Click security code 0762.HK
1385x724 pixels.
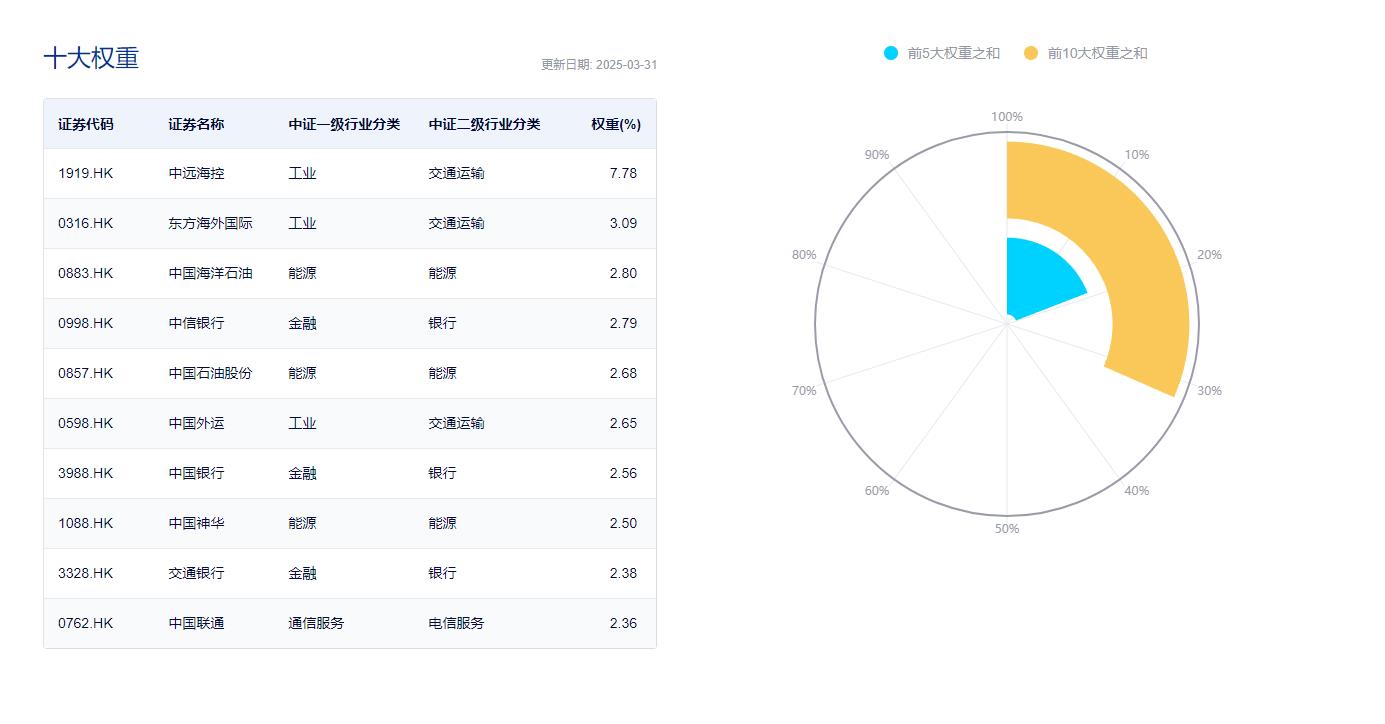[86, 623]
